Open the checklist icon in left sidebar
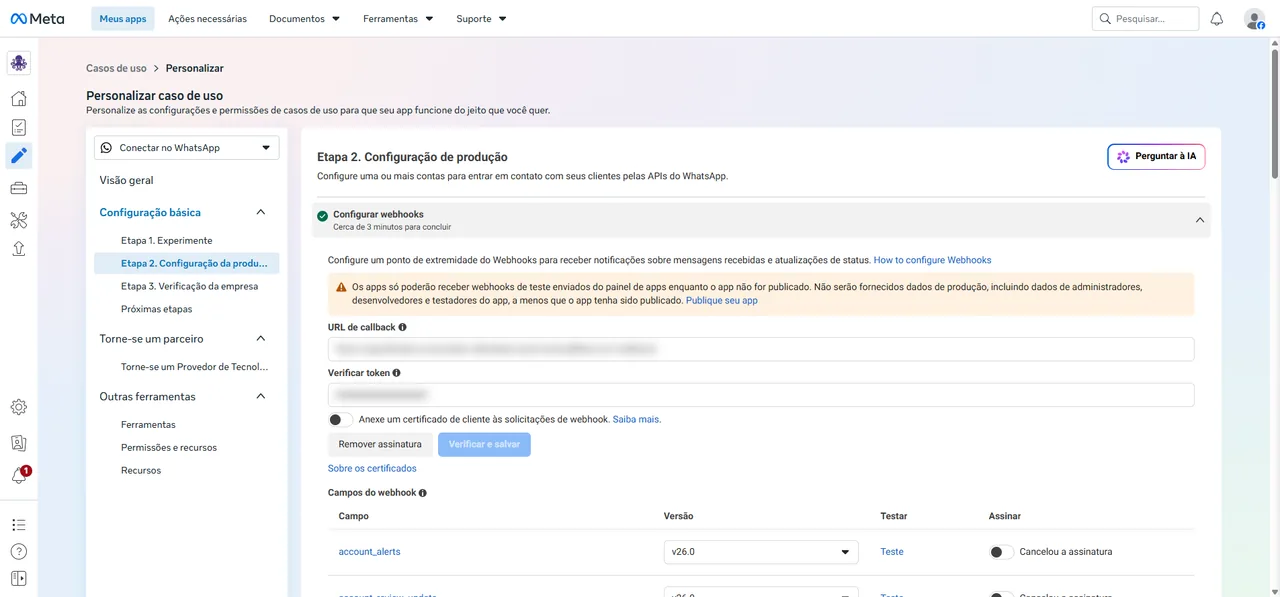 (x=19, y=127)
